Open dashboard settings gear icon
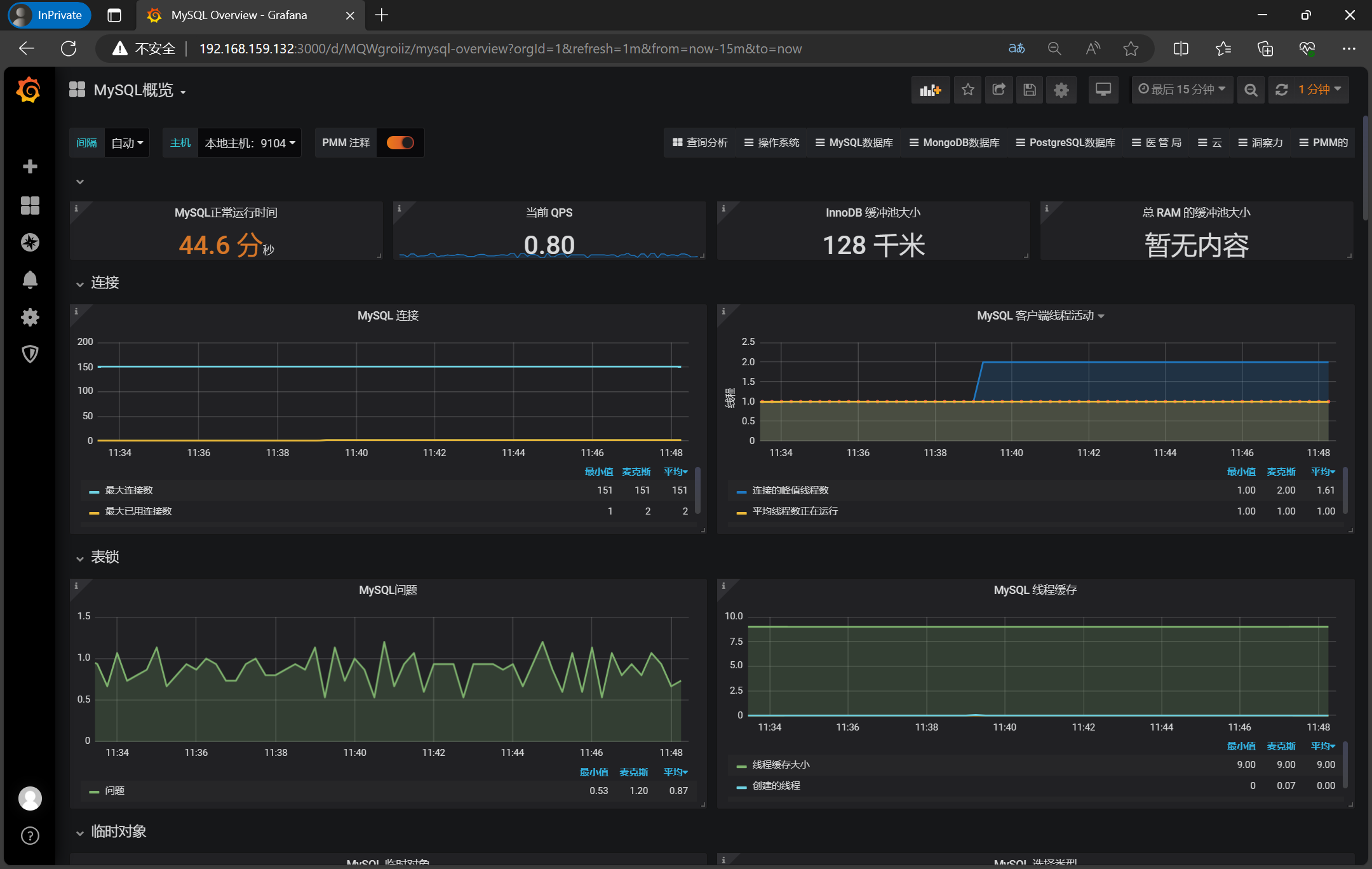Screen dimensions: 1372x869 point(1061,90)
